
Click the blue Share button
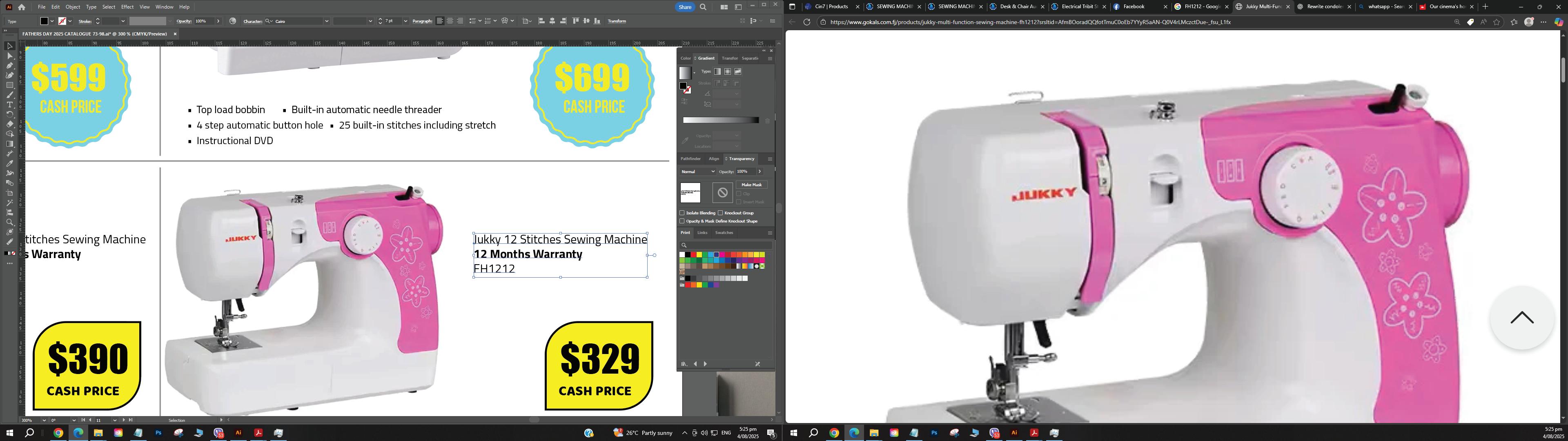[x=685, y=7]
